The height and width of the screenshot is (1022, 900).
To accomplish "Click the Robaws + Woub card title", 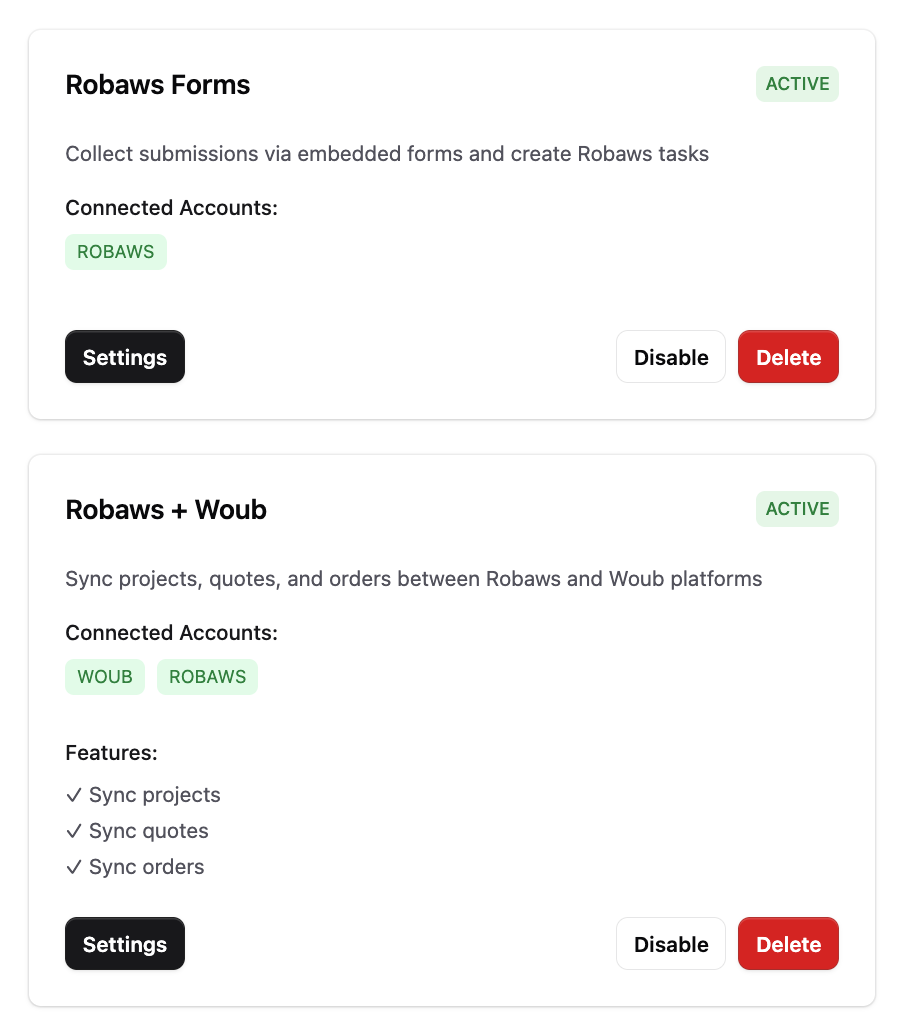I will coord(166,510).
